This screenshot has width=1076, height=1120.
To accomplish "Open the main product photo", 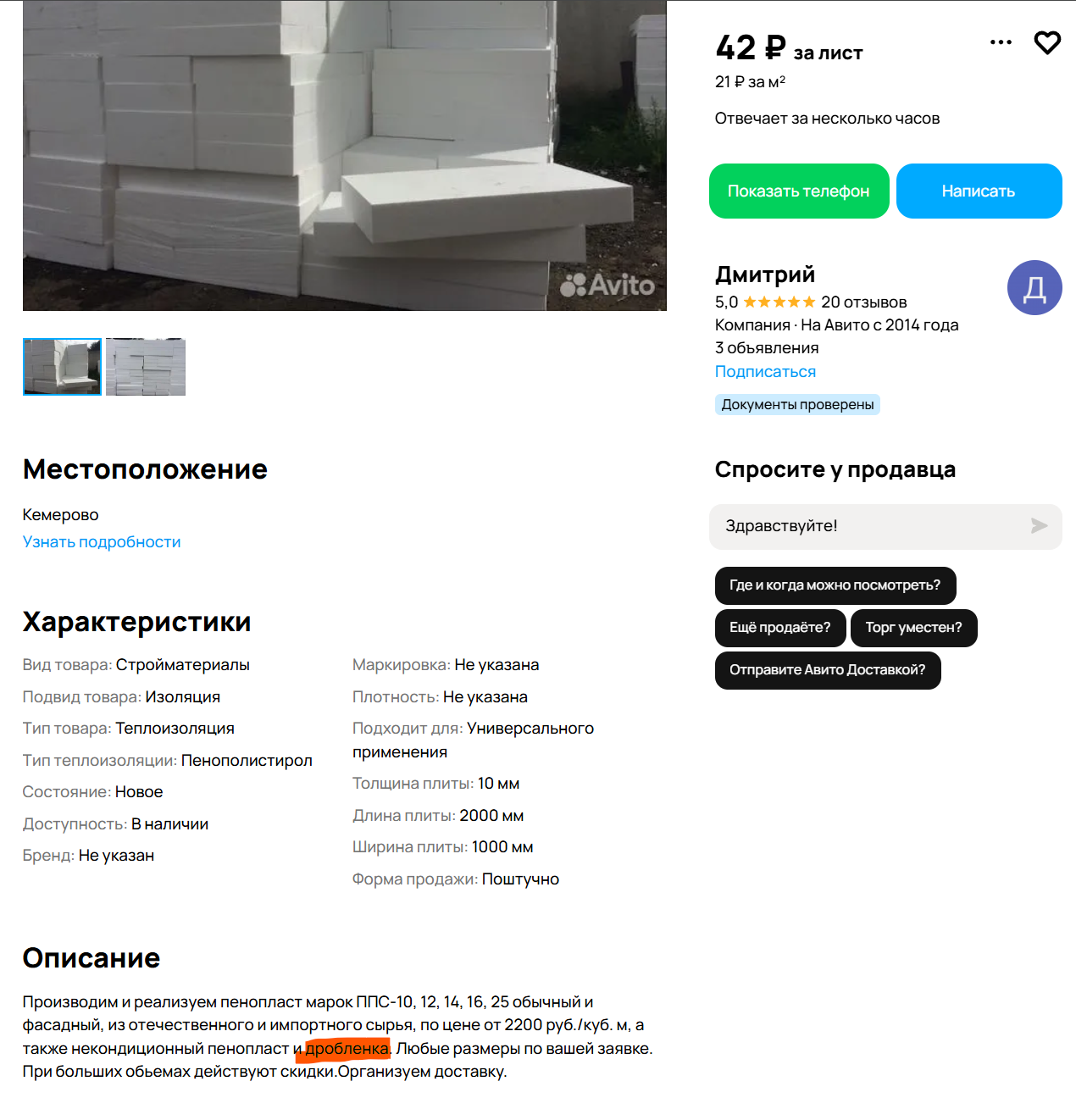I will 345,155.
